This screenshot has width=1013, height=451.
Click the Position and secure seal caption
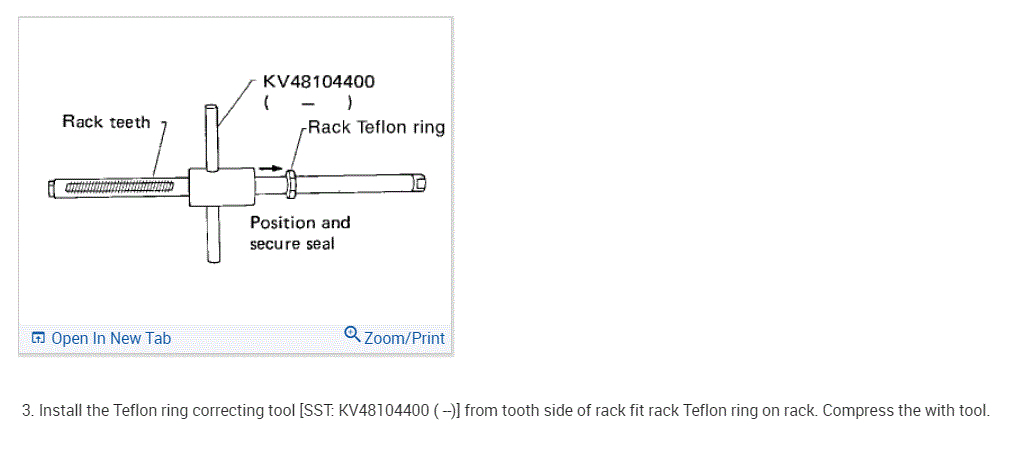299,233
